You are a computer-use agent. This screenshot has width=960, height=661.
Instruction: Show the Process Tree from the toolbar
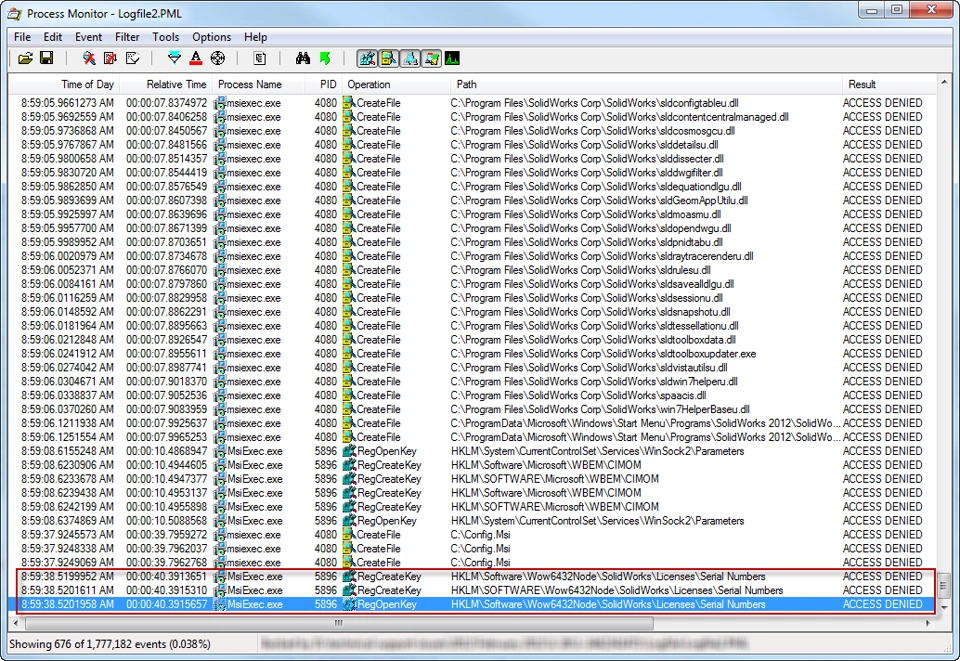pos(260,59)
